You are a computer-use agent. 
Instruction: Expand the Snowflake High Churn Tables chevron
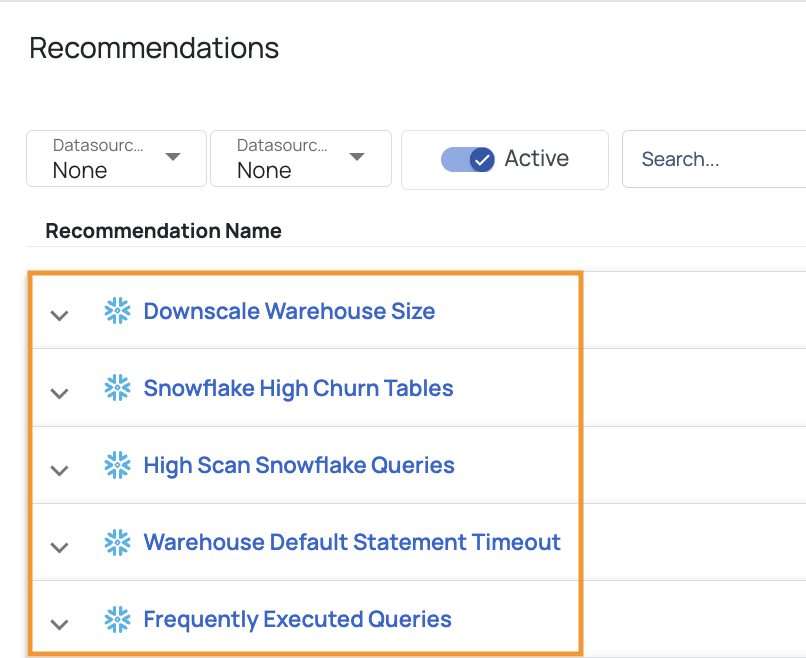pyautogui.click(x=60, y=393)
